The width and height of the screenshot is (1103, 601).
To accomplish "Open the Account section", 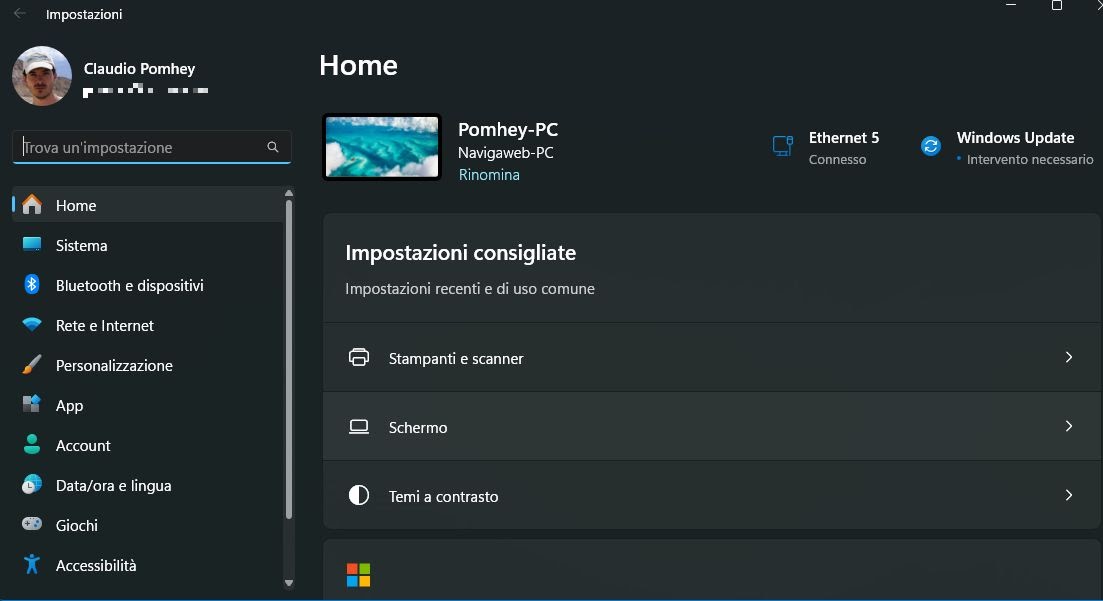I will [x=83, y=445].
